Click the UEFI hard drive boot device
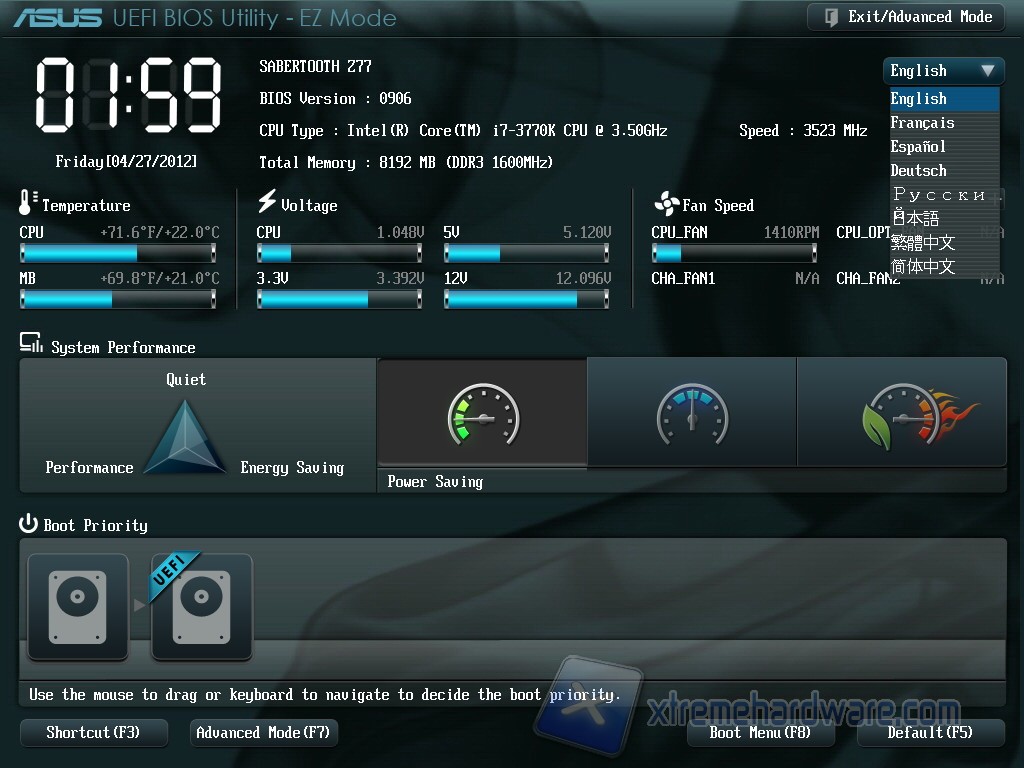 pos(201,607)
